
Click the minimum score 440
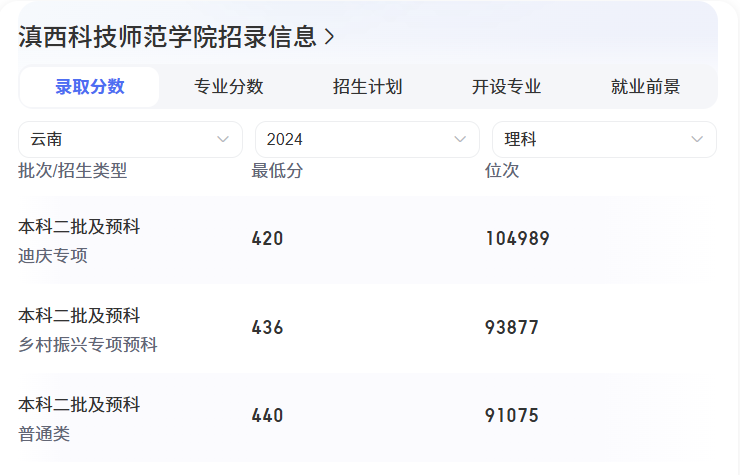[268, 416]
